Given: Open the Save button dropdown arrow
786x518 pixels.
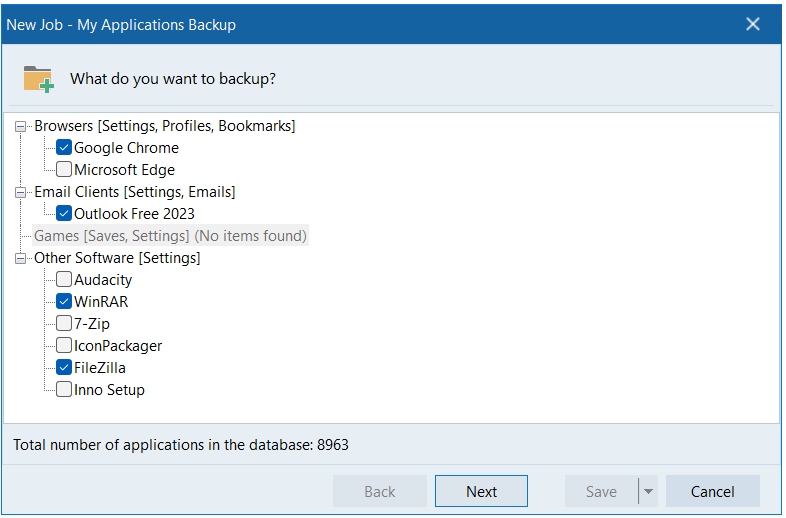Looking at the screenshot, I should coord(648,491).
